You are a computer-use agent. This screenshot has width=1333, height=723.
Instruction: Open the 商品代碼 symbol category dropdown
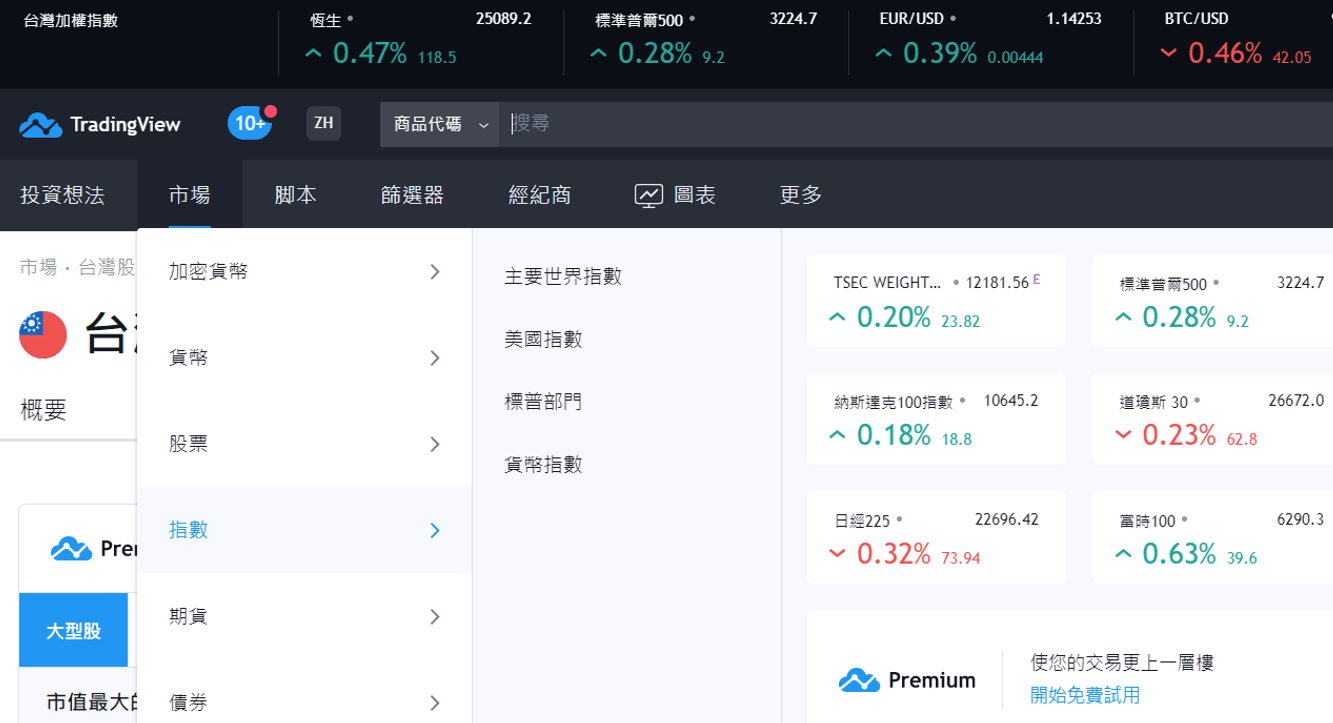click(438, 124)
